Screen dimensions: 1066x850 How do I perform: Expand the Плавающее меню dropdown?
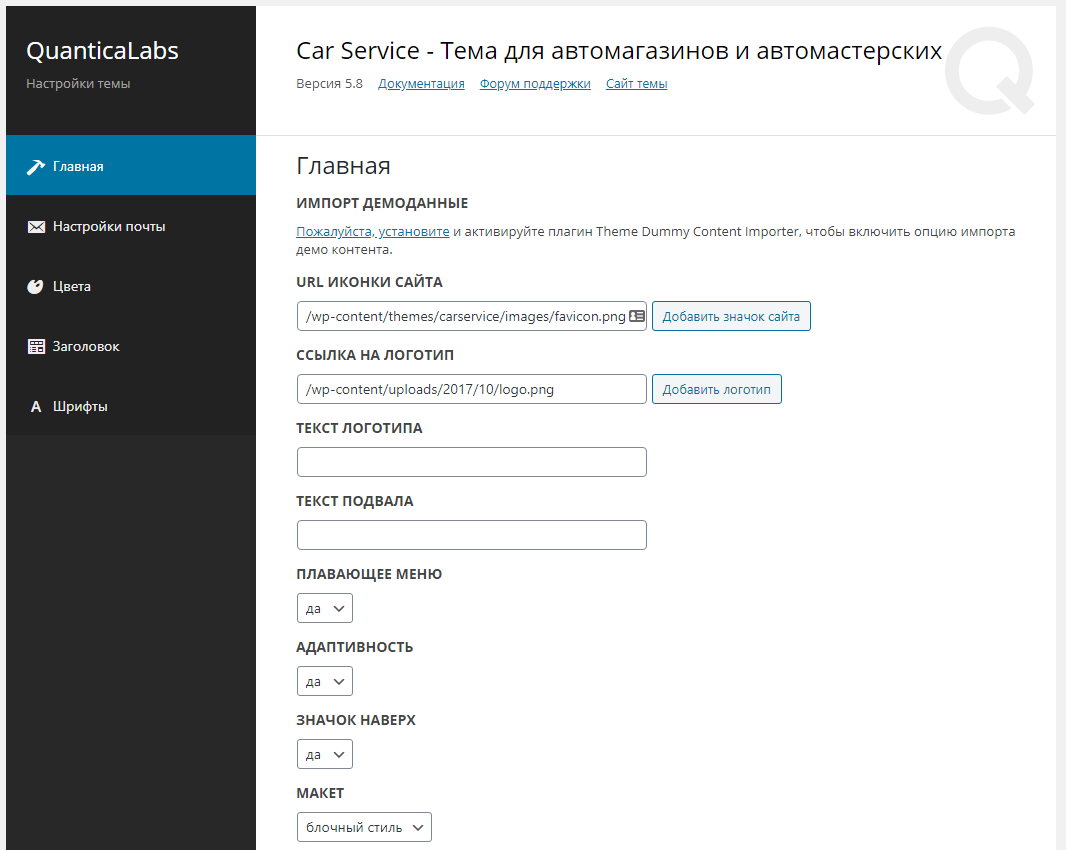coord(325,608)
